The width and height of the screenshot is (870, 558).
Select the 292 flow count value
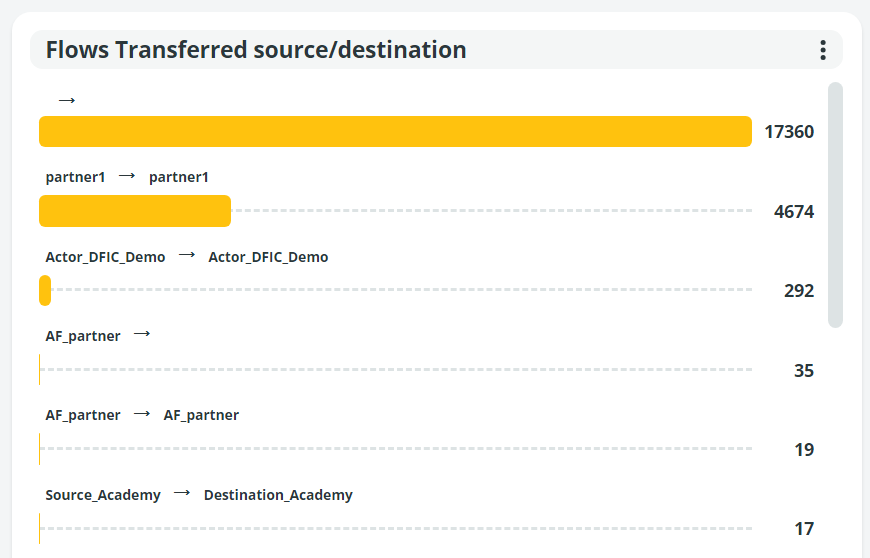tap(799, 291)
